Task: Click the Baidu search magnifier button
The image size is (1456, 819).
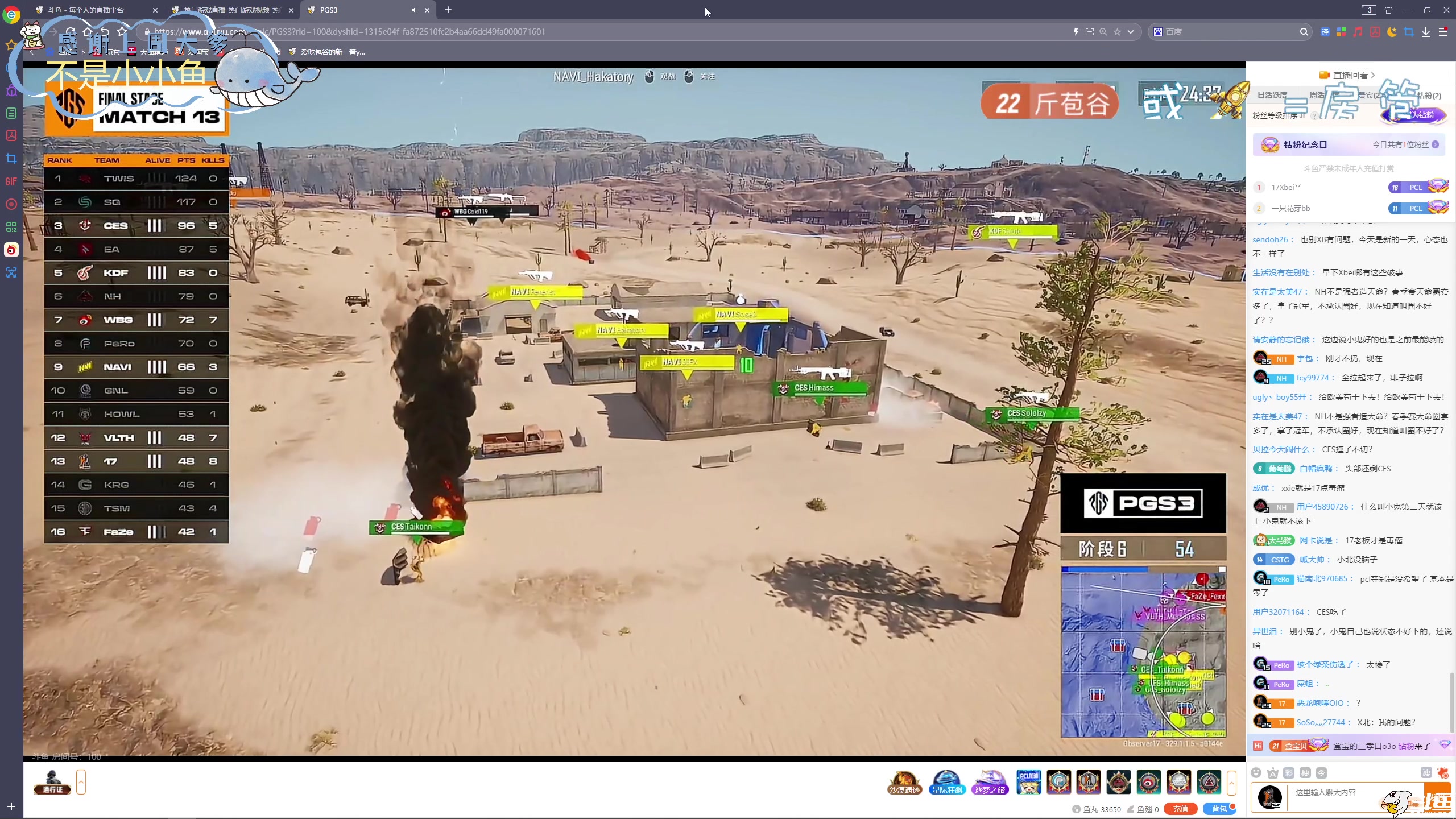Action: [x=1304, y=32]
